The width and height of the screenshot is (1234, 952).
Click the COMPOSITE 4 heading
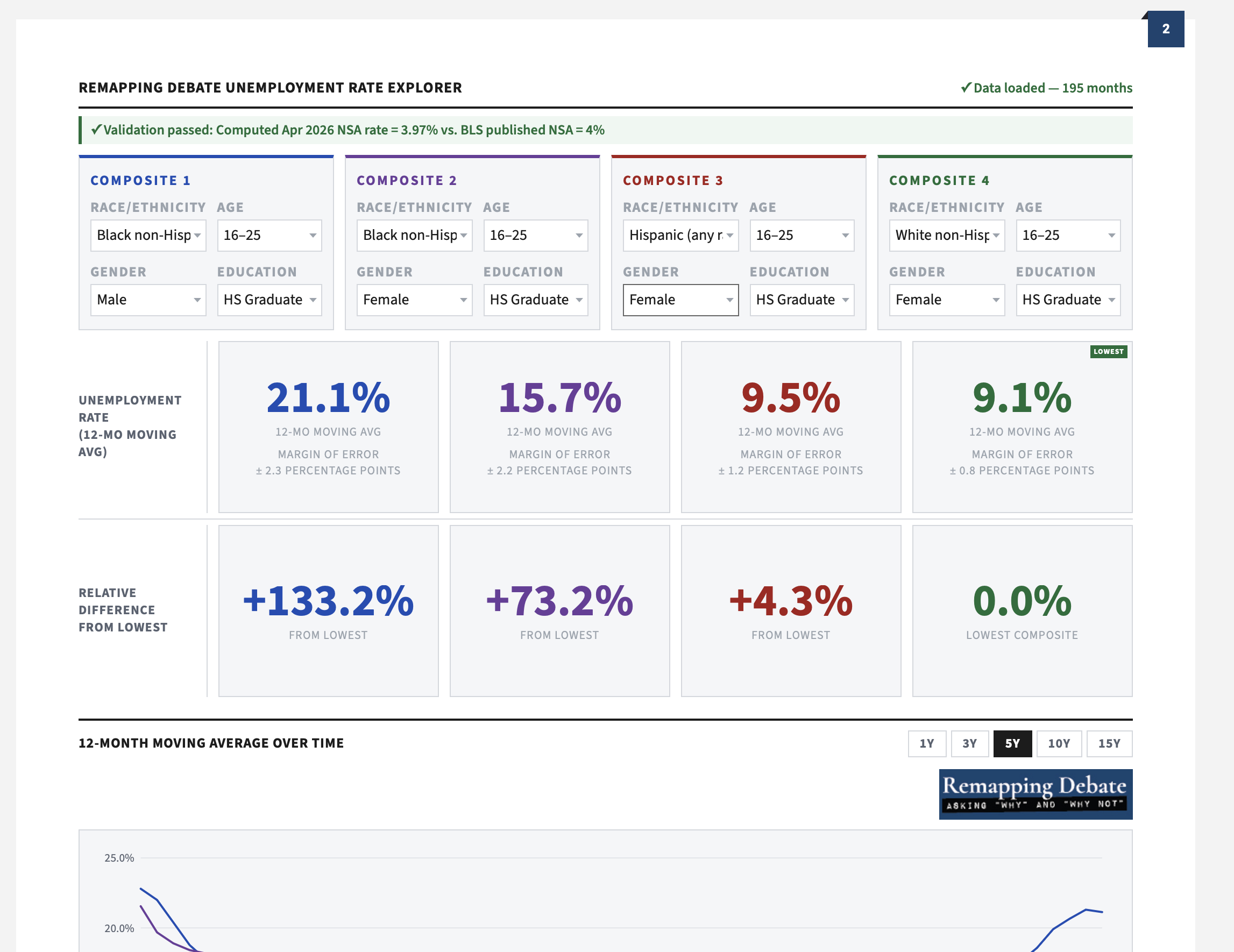939,181
